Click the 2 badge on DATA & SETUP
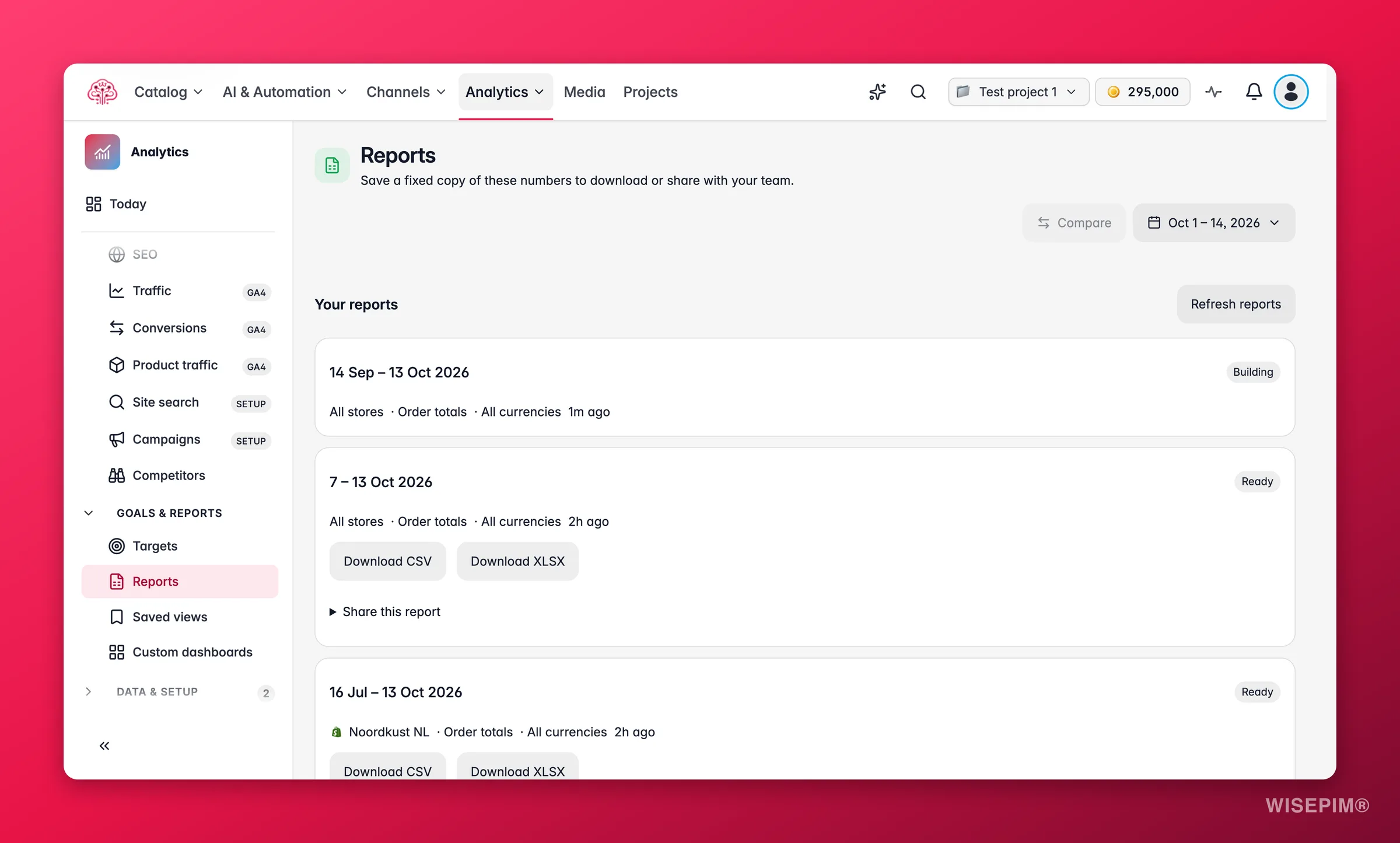Viewport: 1400px width, 843px height. (266, 693)
